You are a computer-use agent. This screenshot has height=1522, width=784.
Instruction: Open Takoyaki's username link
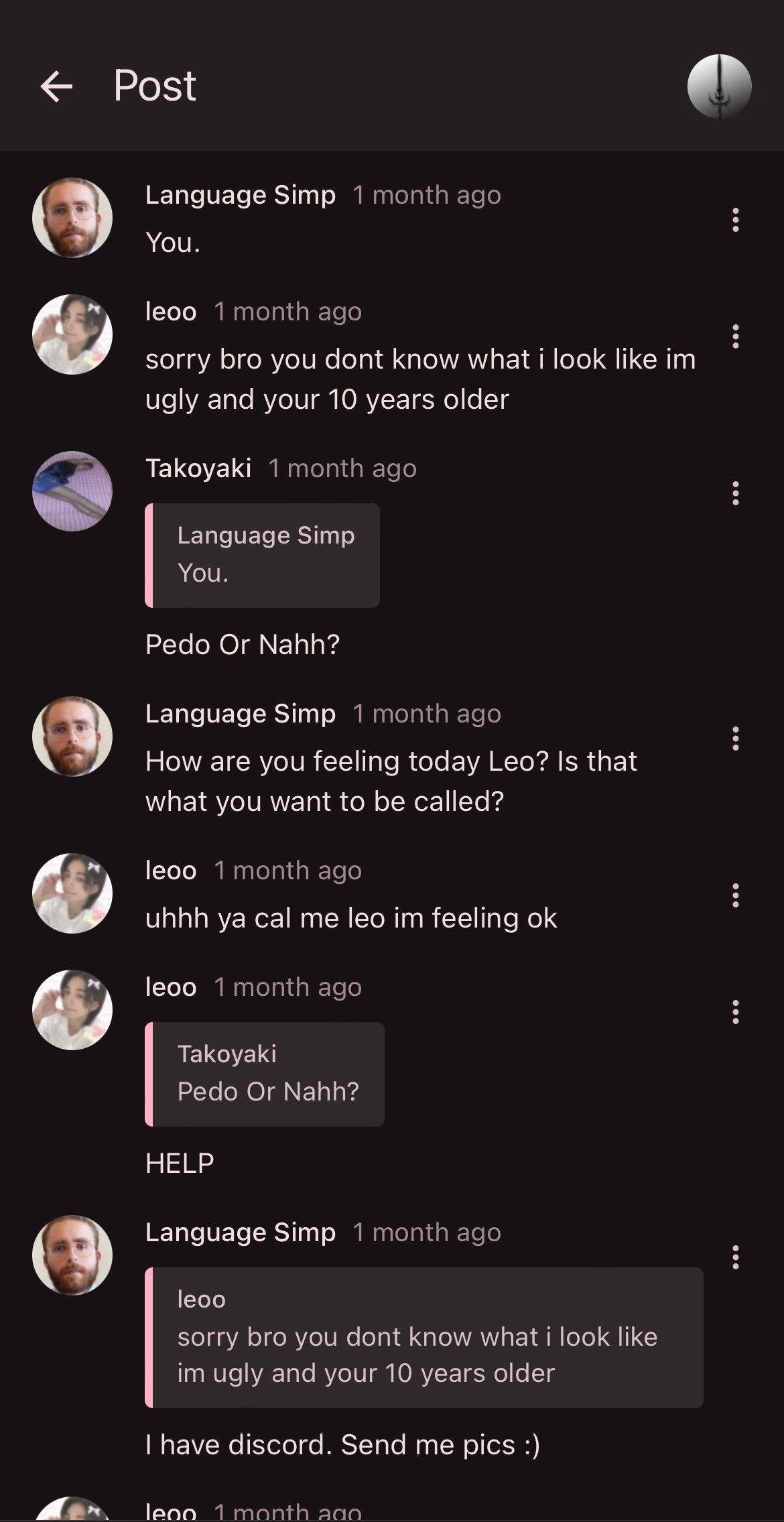[x=198, y=468]
